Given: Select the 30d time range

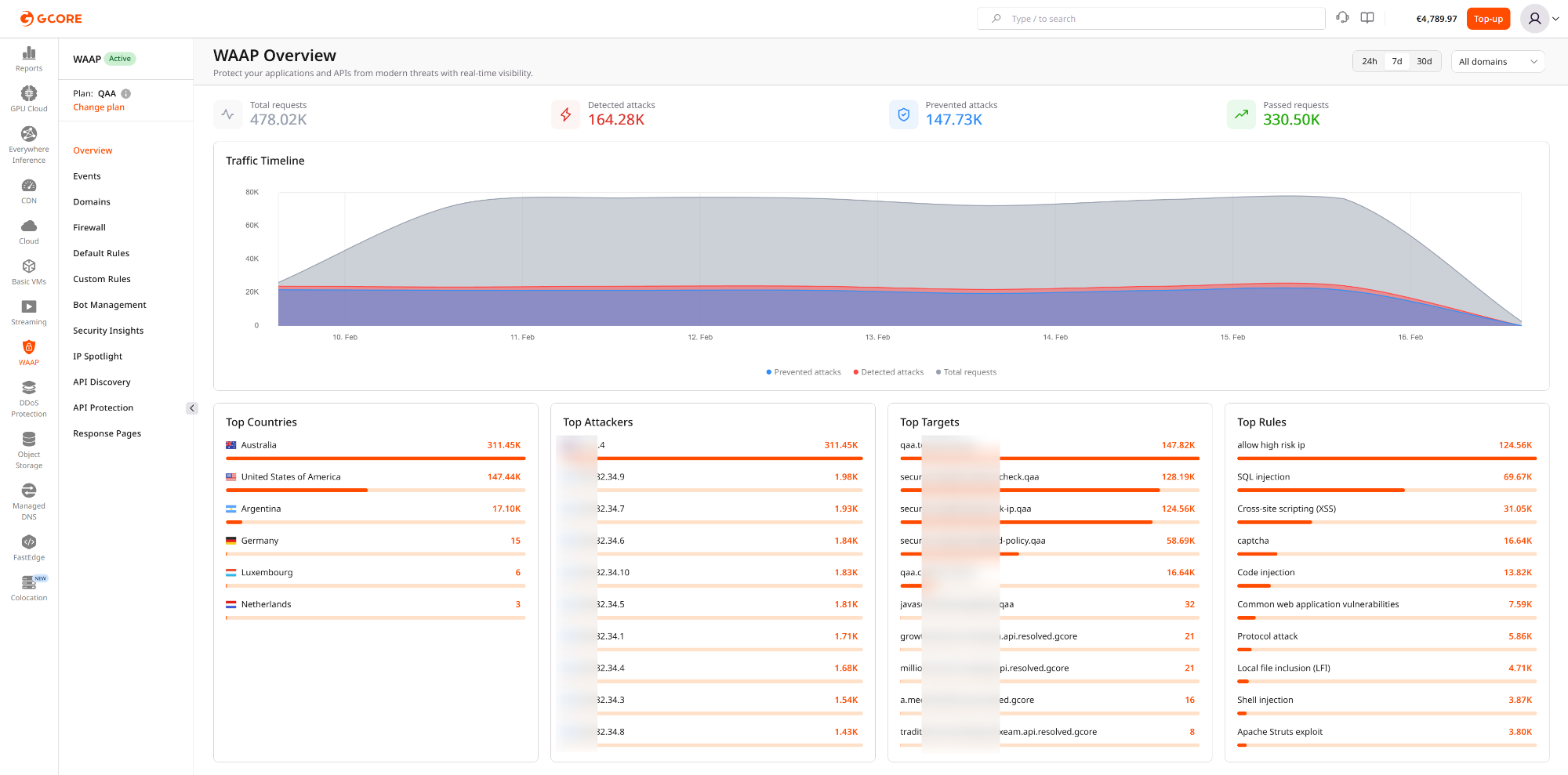Looking at the screenshot, I should [1425, 60].
